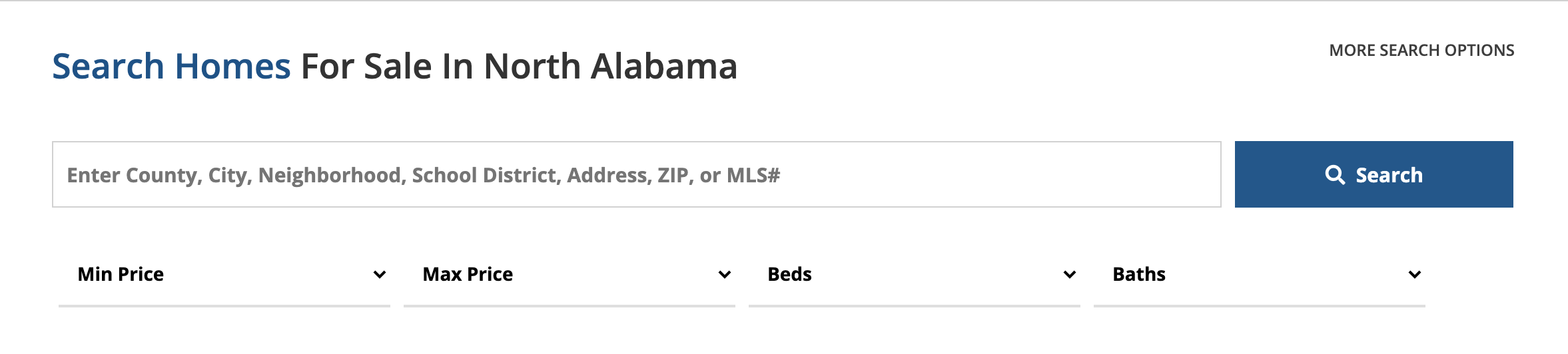Expand the Max Price dropdown
The height and width of the screenshot is (354, 1568).
569,275
